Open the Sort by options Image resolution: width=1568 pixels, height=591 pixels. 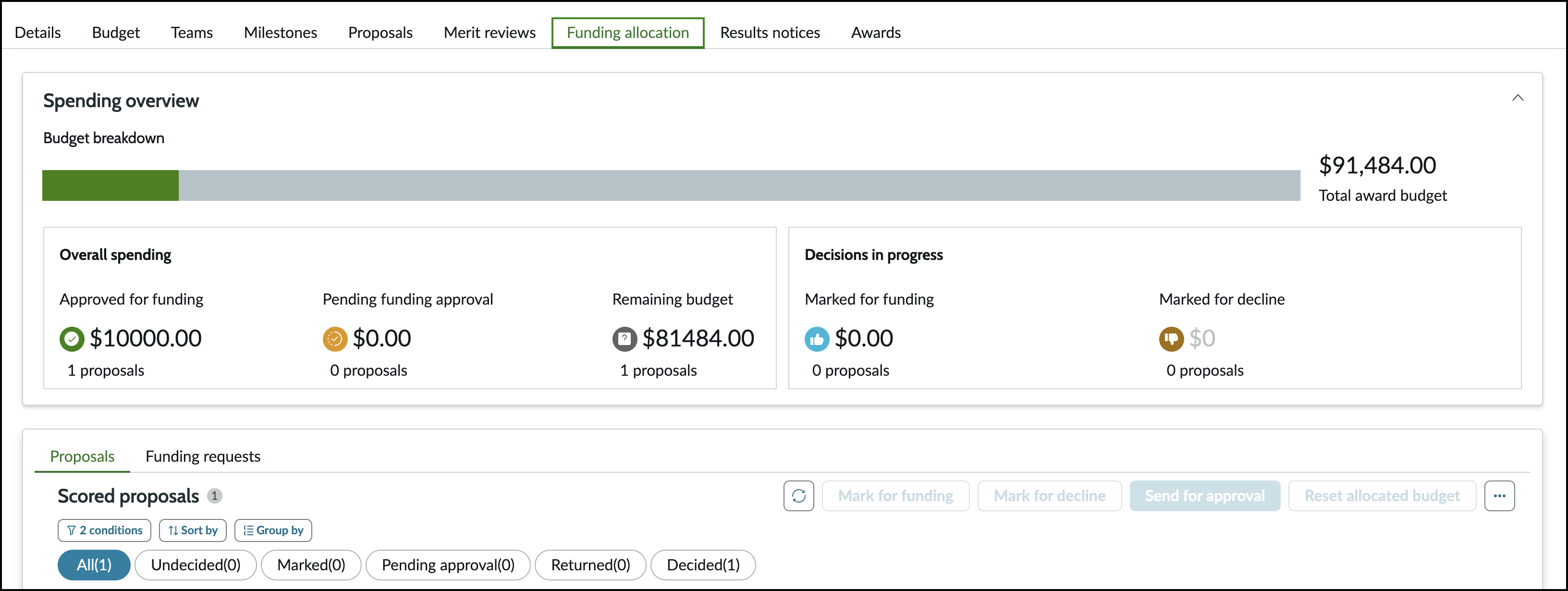192,530
